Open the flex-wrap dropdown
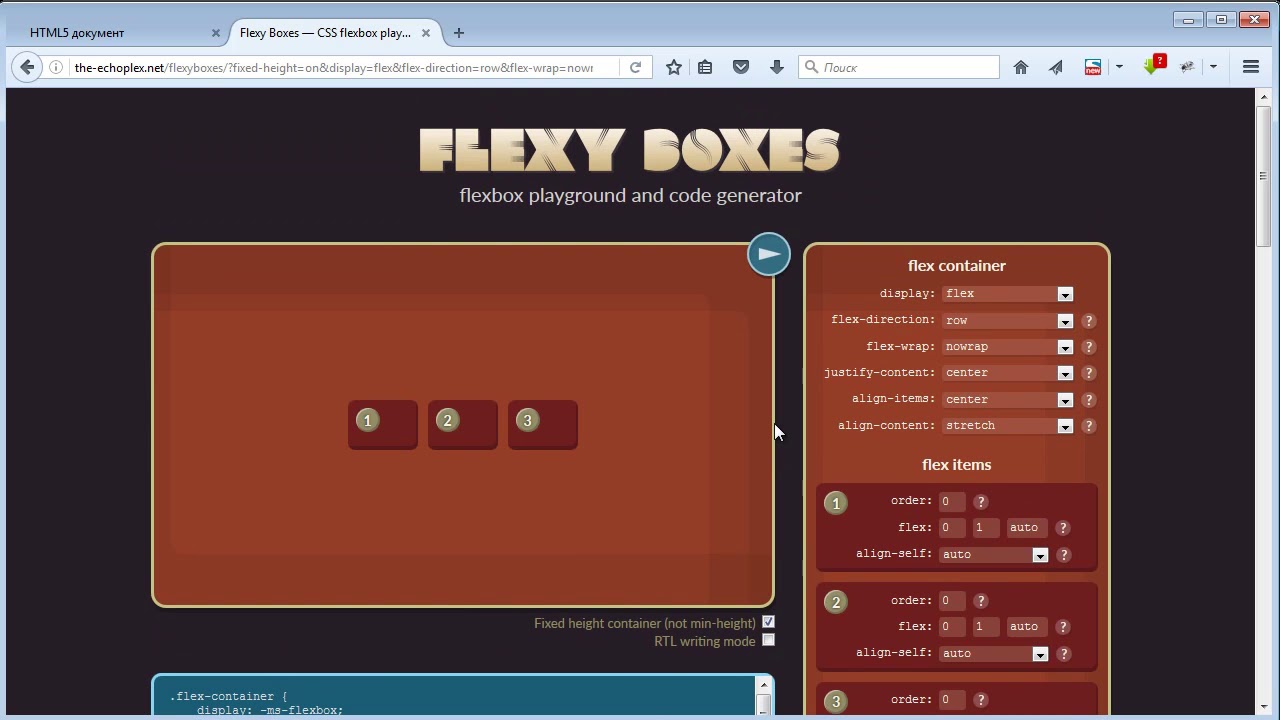1280x720 pixels. (x=1008, y=347)
